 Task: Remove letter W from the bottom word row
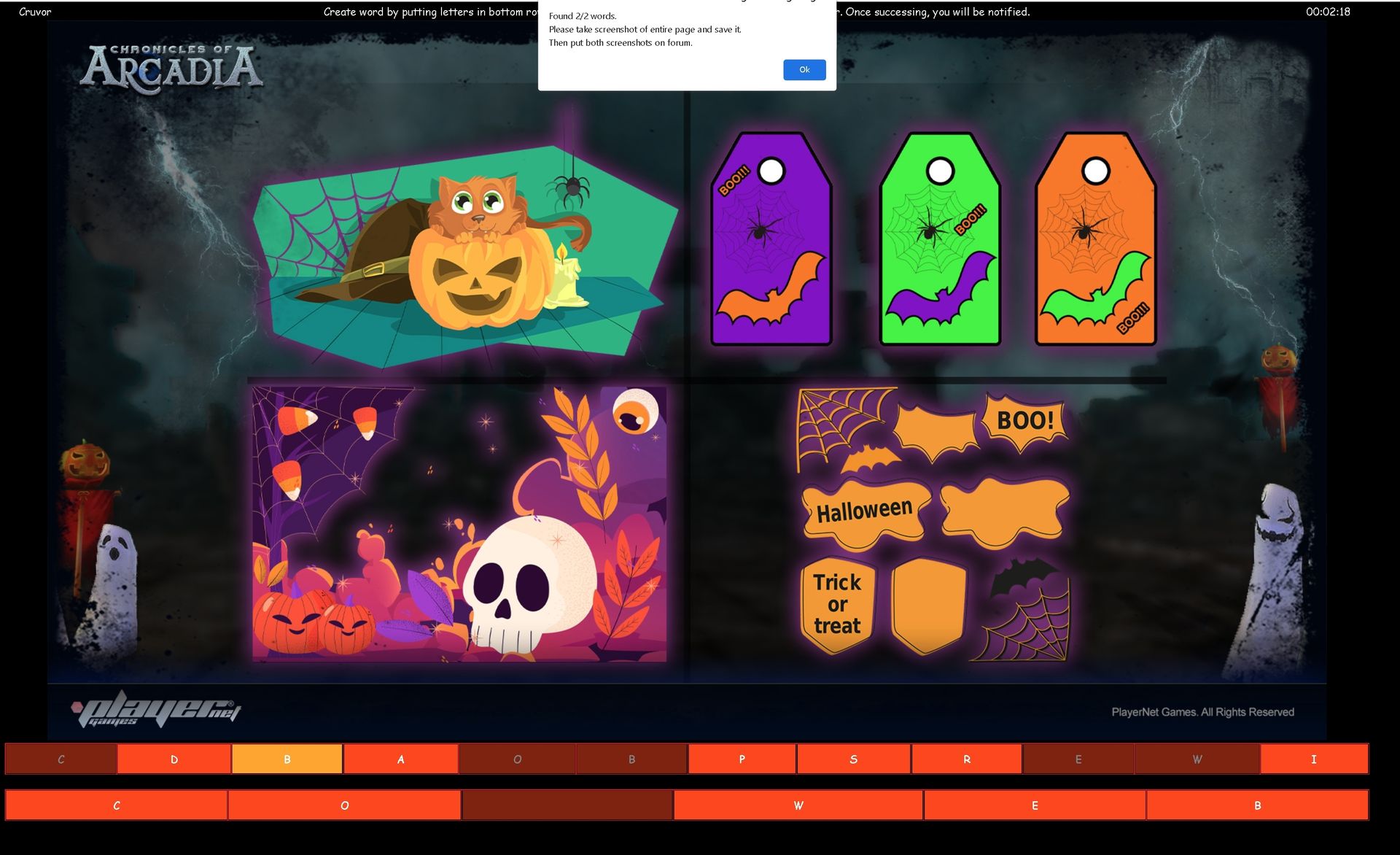point(798,805)
